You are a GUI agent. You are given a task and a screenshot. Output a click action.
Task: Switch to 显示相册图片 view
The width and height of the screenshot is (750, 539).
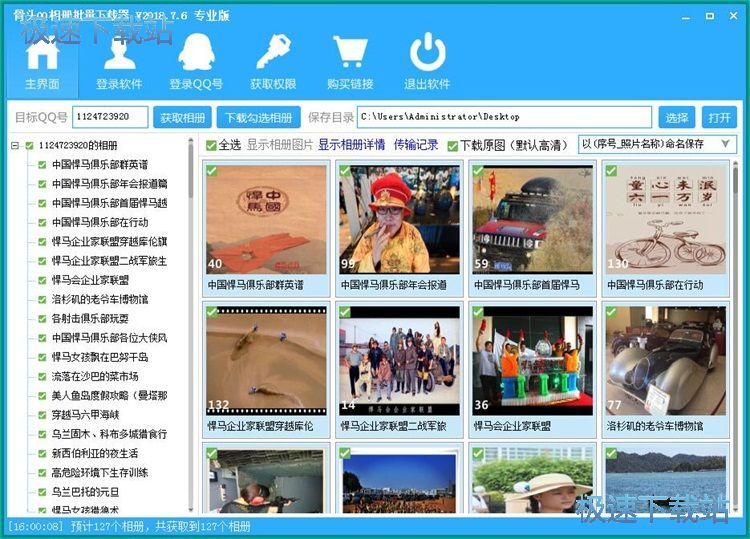280,145
